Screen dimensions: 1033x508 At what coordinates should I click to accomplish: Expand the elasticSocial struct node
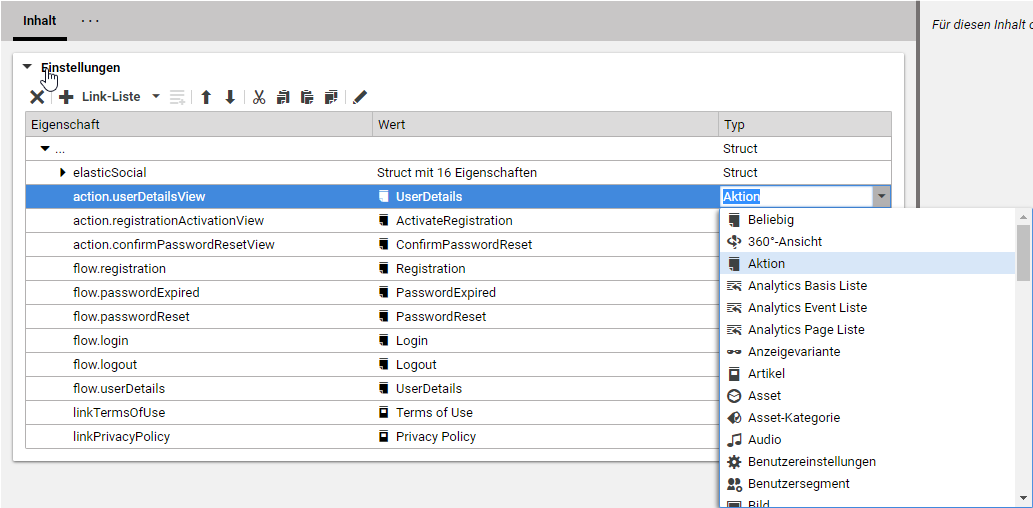pos(63,173)
